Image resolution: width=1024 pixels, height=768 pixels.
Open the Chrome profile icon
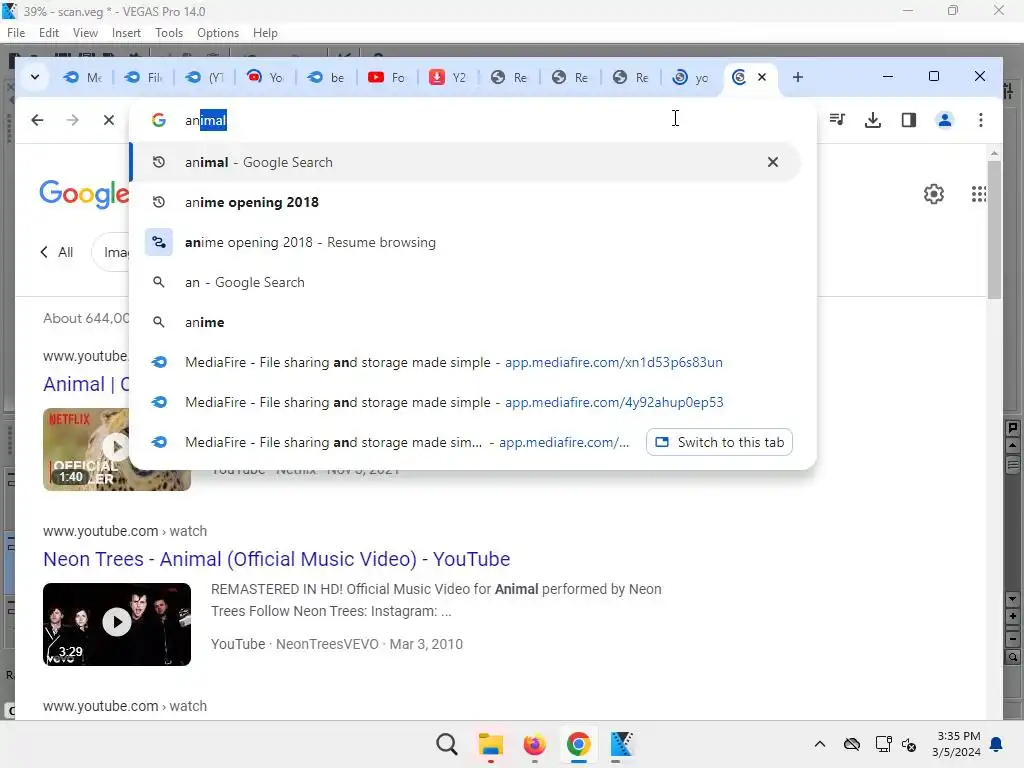pos(944,120)
